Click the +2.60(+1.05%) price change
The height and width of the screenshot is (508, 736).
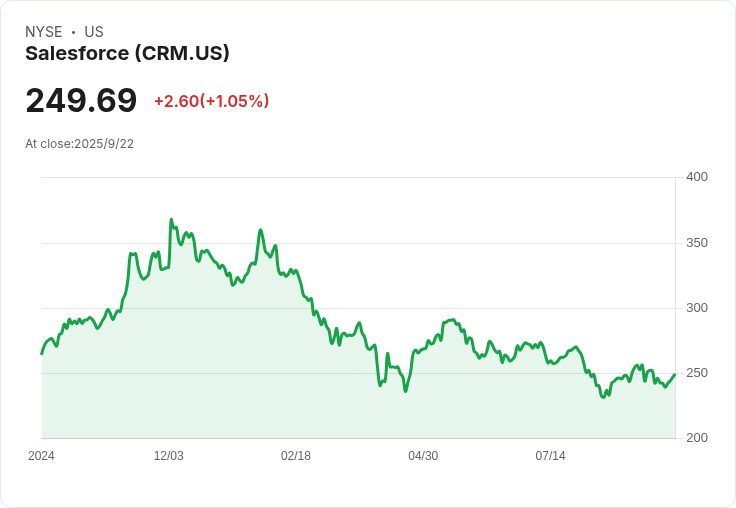[212, 101]
